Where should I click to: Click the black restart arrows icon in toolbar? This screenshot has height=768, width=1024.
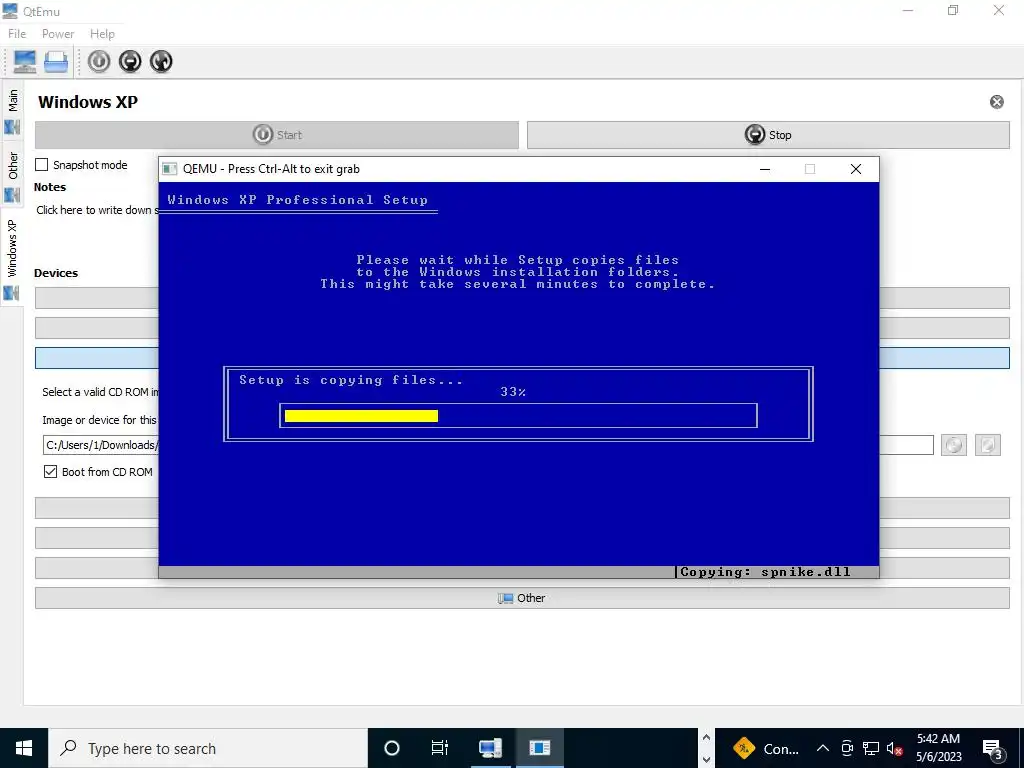(x=161, y=61)
